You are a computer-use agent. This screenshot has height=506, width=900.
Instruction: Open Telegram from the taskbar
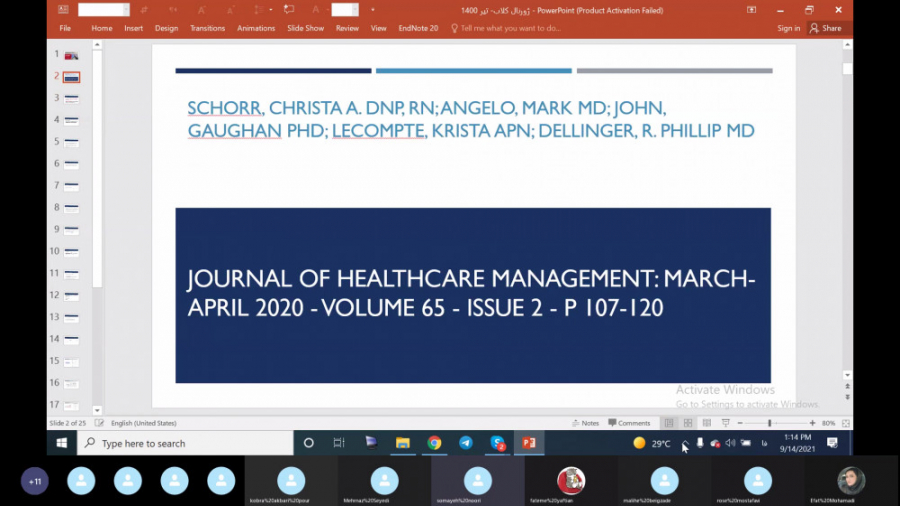(466, 443)
